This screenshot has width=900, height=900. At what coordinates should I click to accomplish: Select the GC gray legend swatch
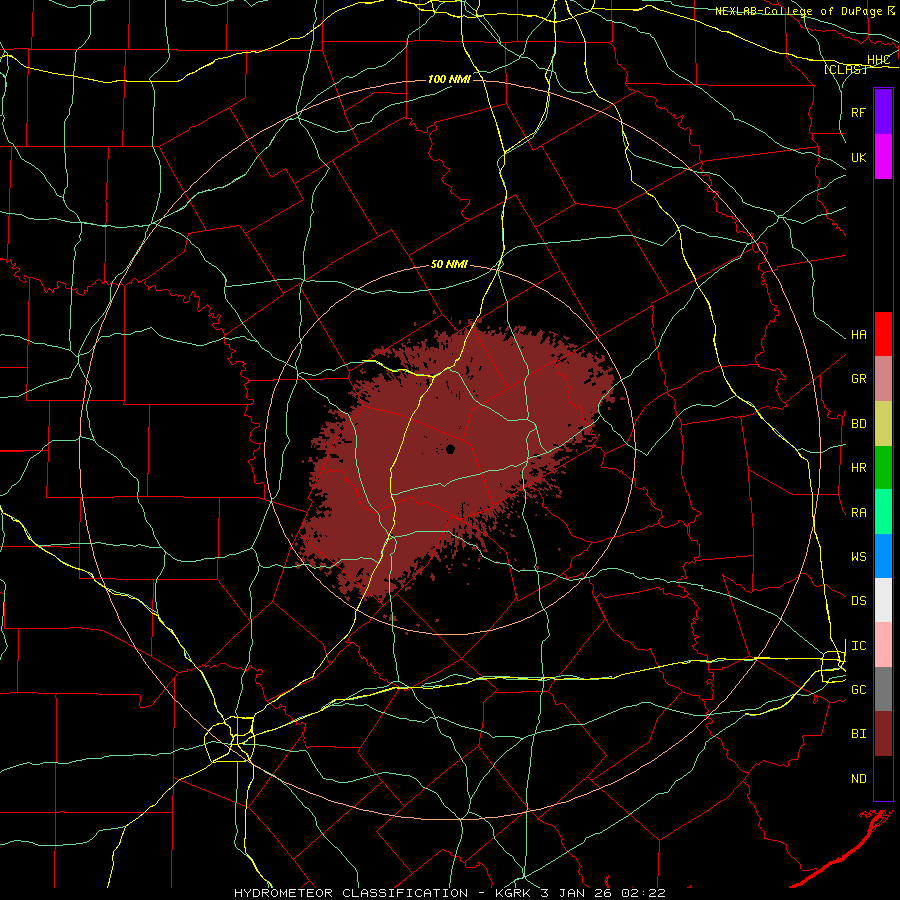click(883, 689)
